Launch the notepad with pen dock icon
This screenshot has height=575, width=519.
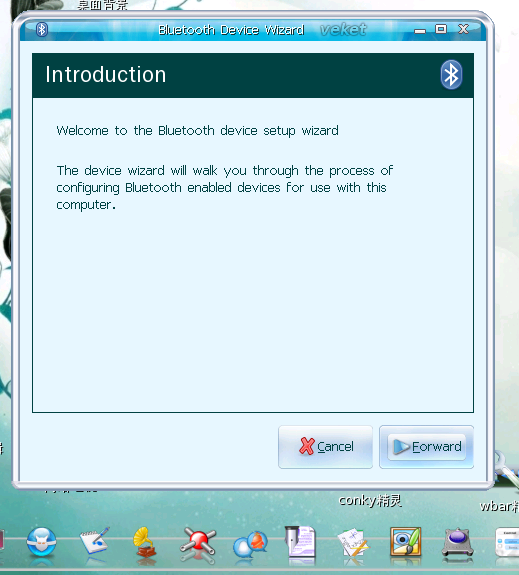(95, 541)
